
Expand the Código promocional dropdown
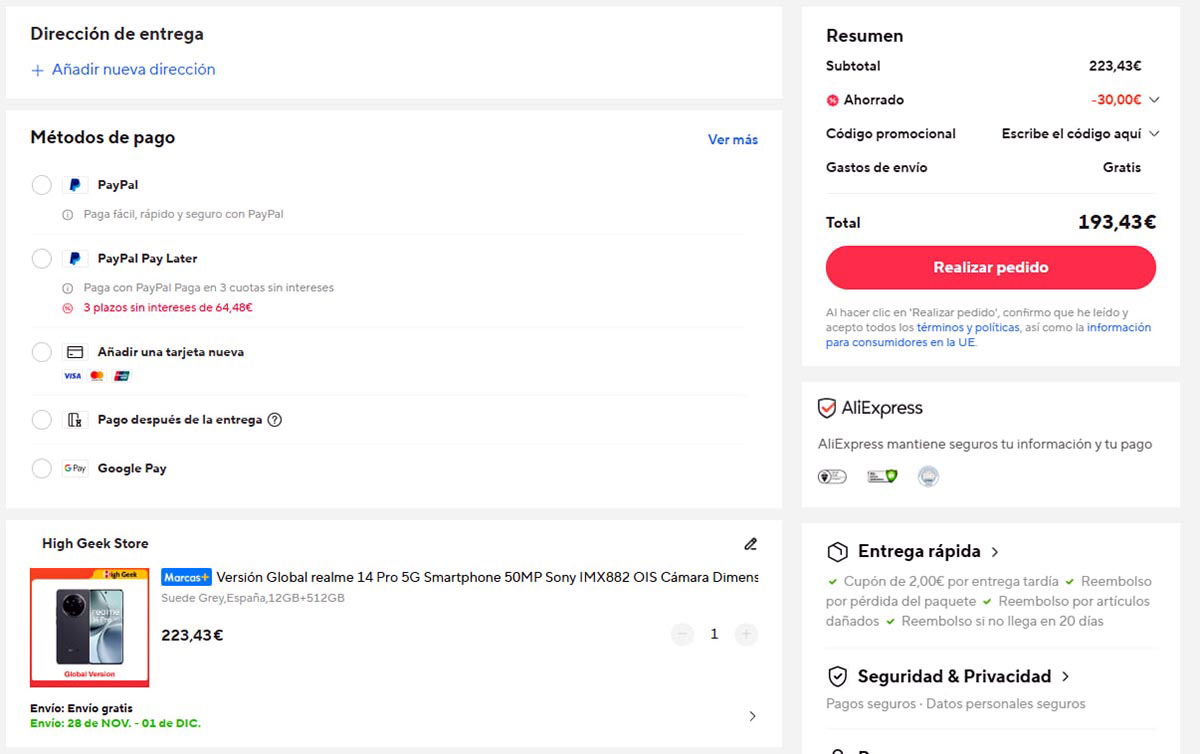tap(1154, 133)
